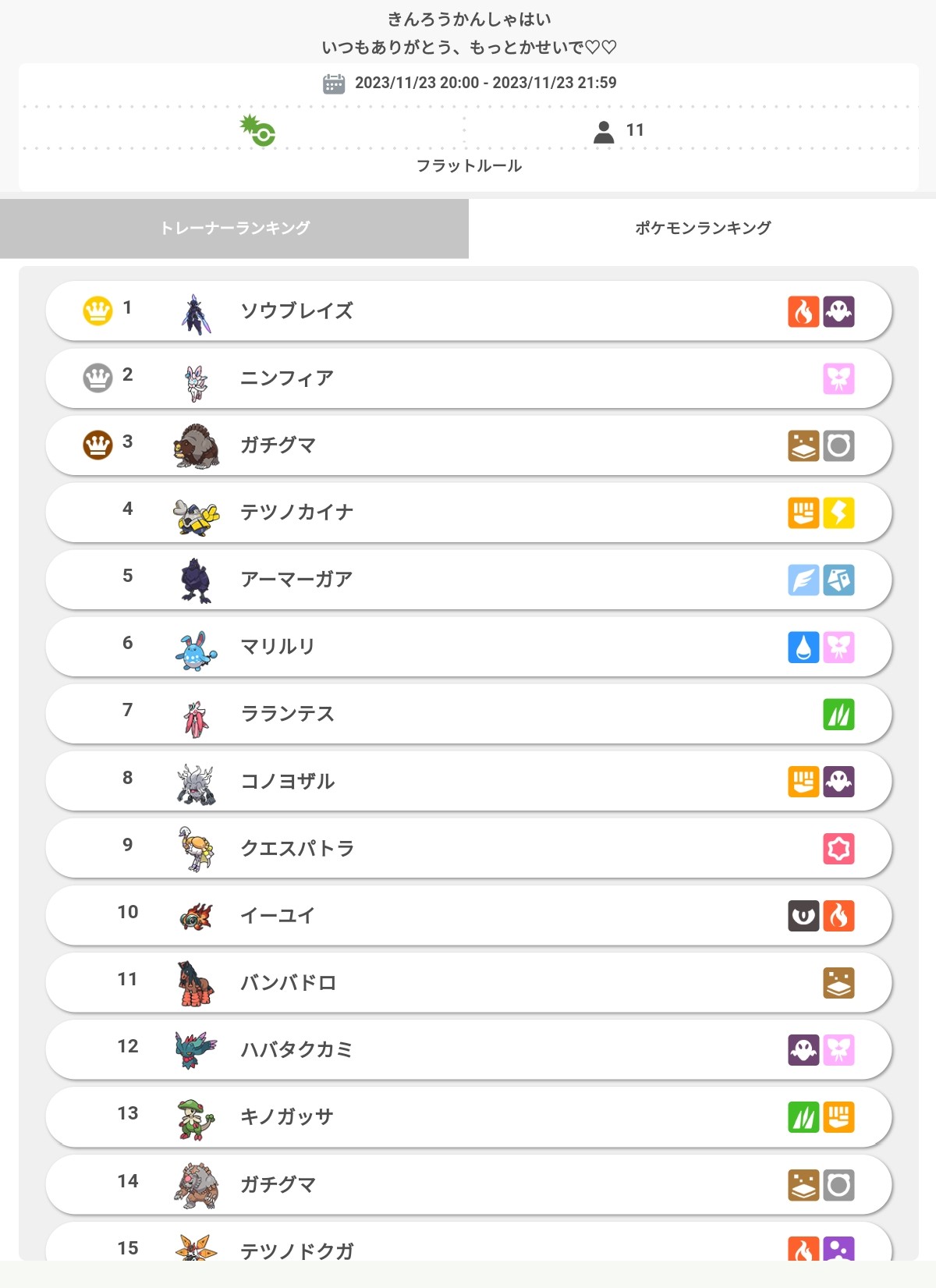Click the ハバタクカミ Pokémon sprite
The height and width of the screenshot is (1288, 936).
click(x=195, y=1049)
